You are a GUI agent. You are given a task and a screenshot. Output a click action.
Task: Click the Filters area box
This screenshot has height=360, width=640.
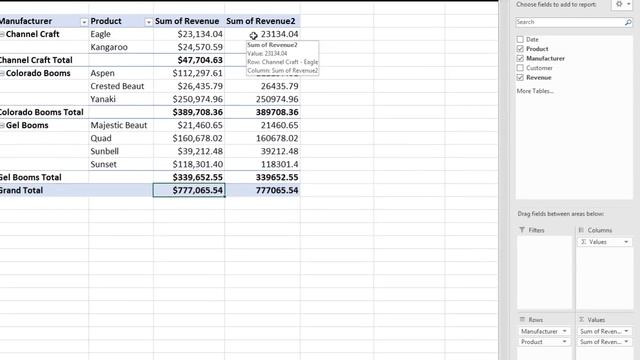544,273
